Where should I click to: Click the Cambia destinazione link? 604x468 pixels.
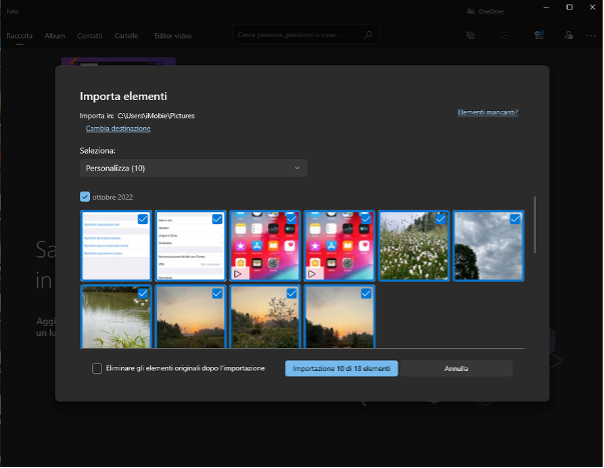coord(118,129)
